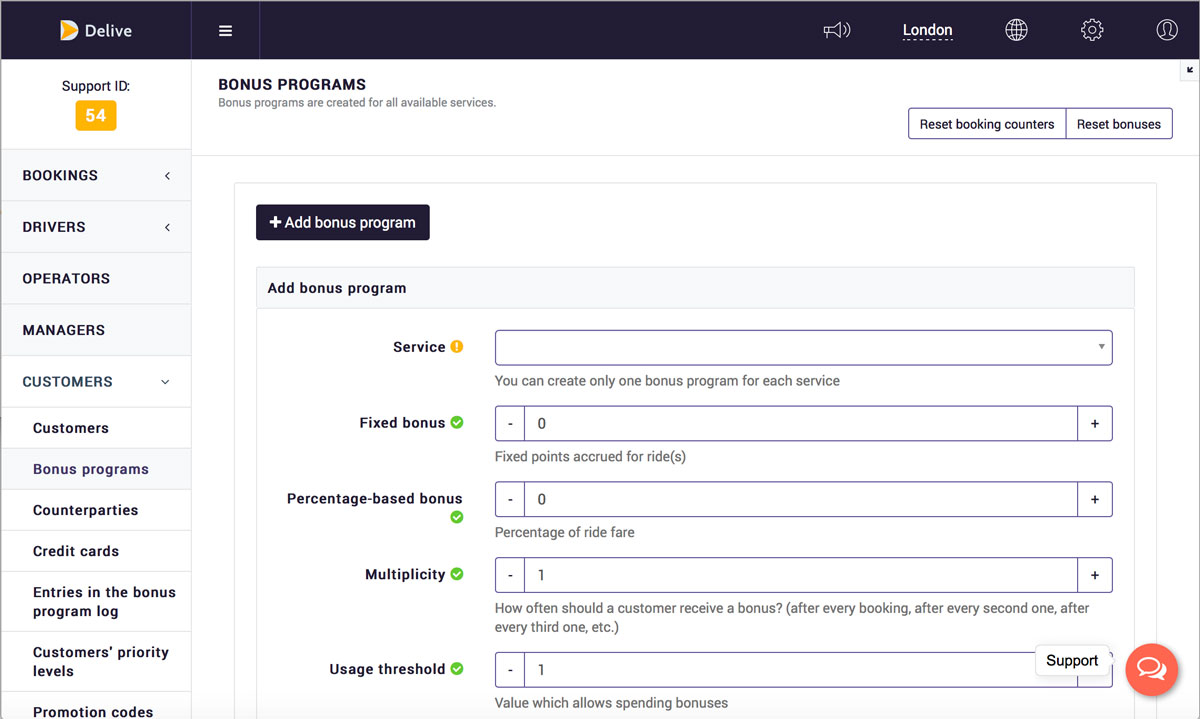Open announcements megaphone icon
The image size is (1200, 719).
(x=836, y=30)
